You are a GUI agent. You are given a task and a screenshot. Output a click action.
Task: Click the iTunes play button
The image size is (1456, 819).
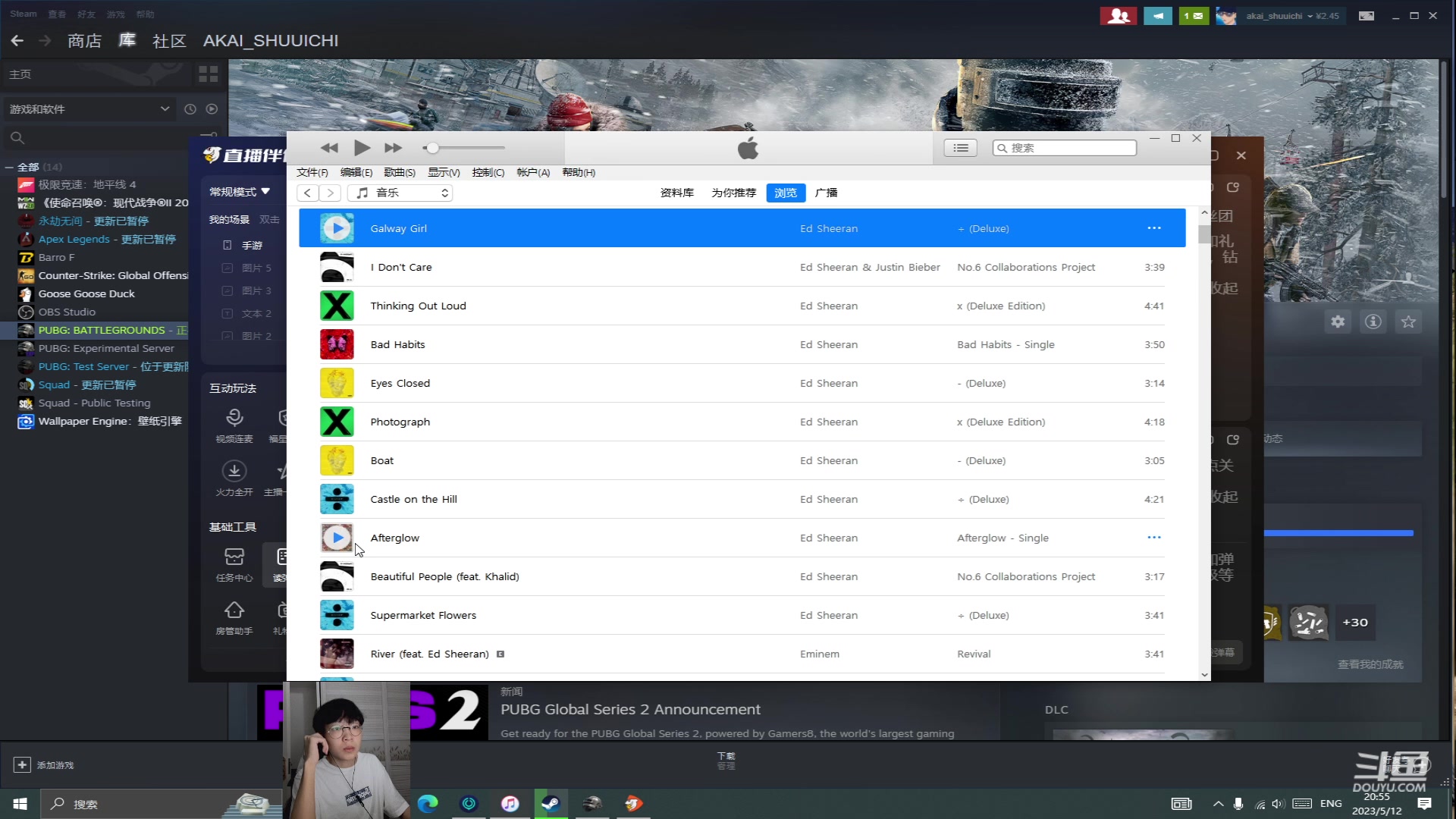[362, 148]
